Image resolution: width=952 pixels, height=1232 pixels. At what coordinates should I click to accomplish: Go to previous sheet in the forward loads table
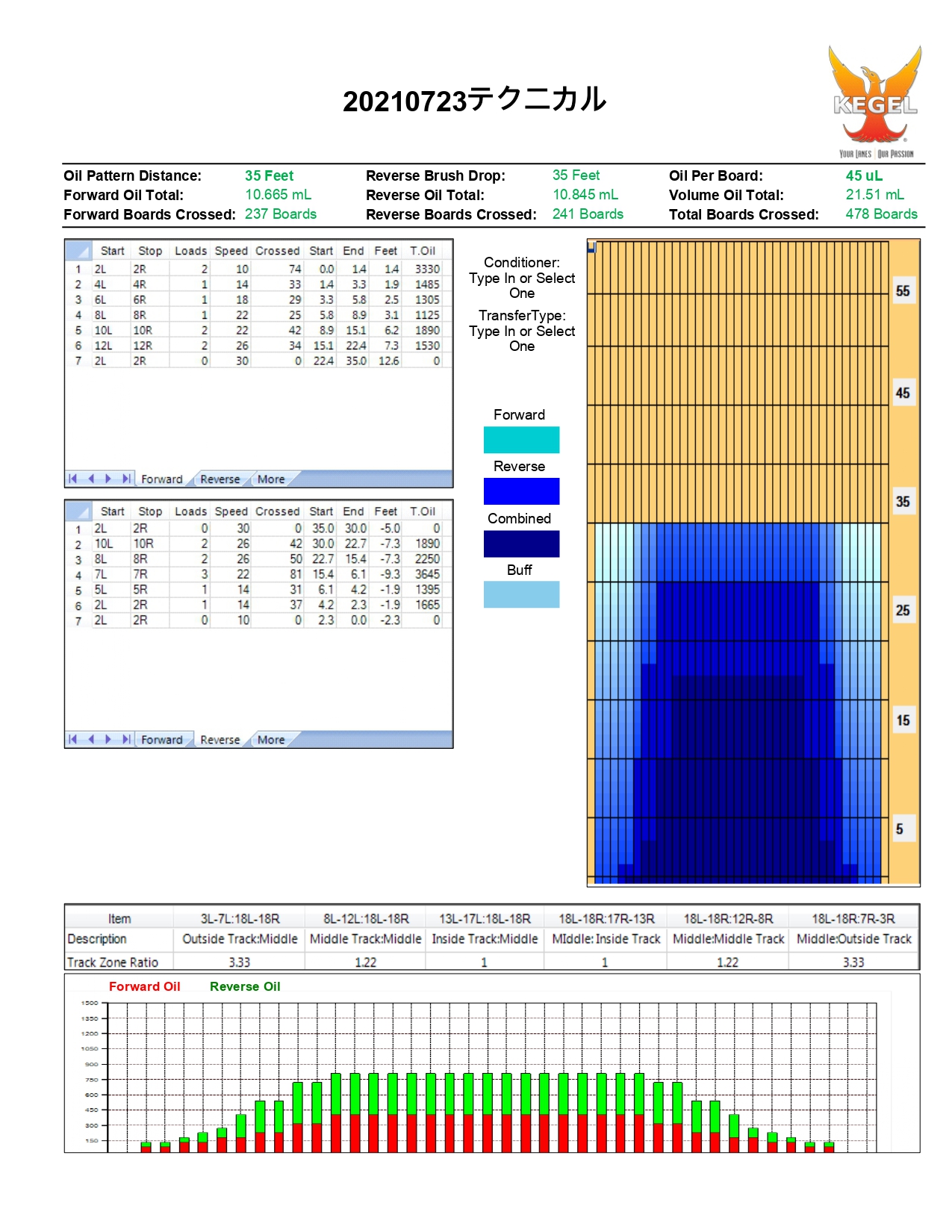coord(91,479)
